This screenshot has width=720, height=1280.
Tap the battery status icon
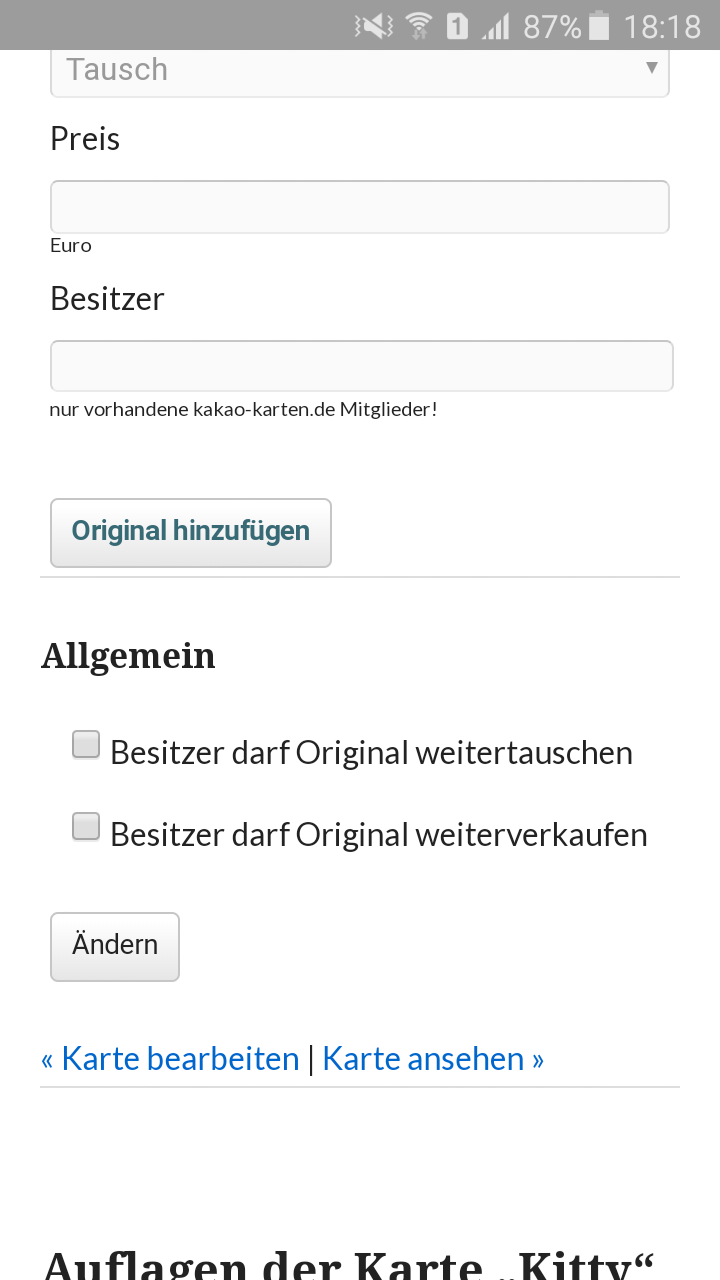[599, 26]
